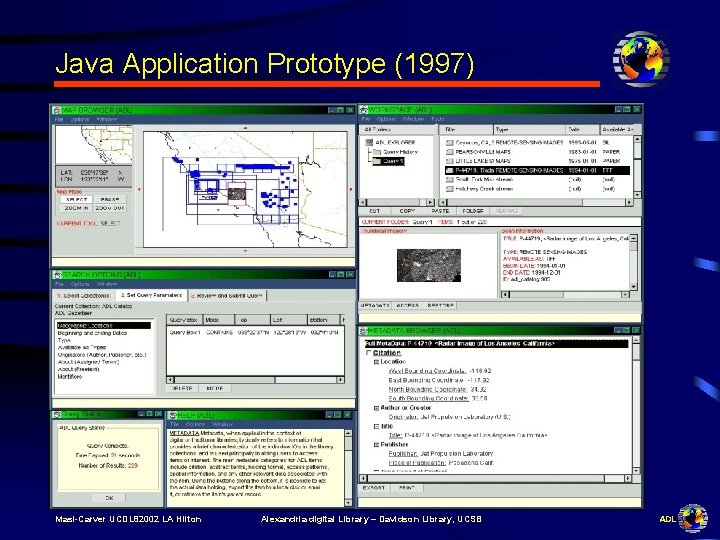Switch to Review and Submit Query tab

tap(227, 296)
